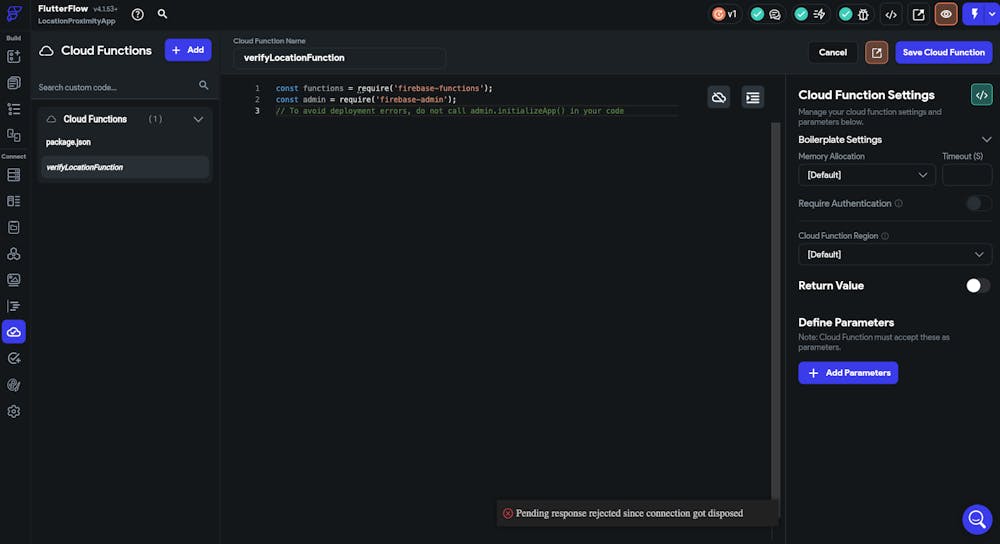Click the search magnifier in custom code search
This screenshot has width=1000, height=544.
[x=203, y=85]
